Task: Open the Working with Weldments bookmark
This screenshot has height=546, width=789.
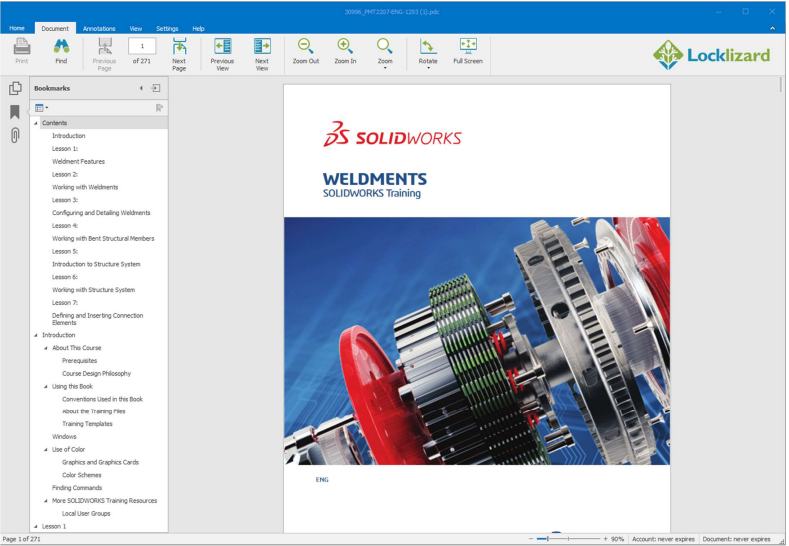Action: [x=85, y=187]
